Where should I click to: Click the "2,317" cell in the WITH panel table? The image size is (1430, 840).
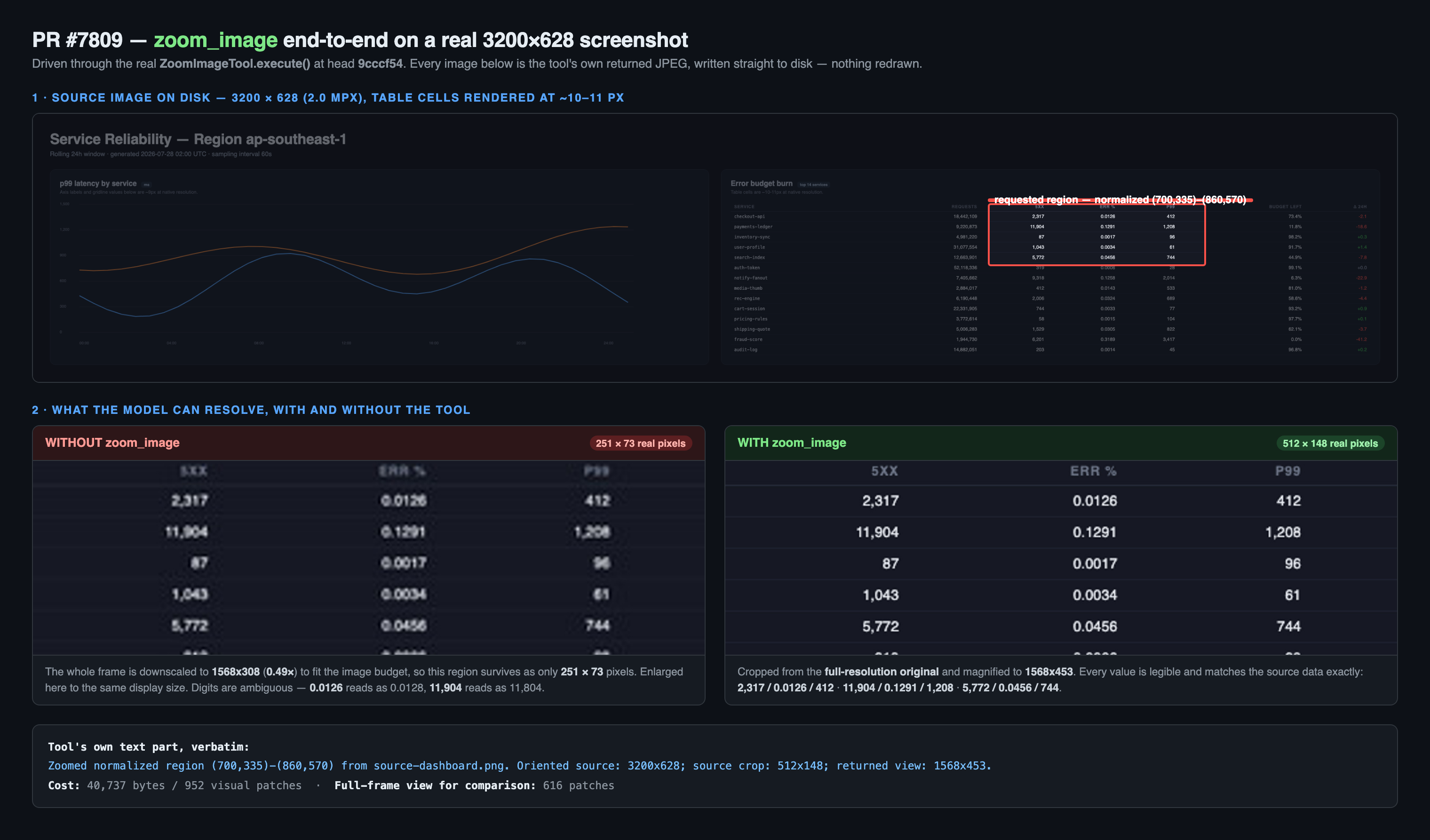coord(880,500)
